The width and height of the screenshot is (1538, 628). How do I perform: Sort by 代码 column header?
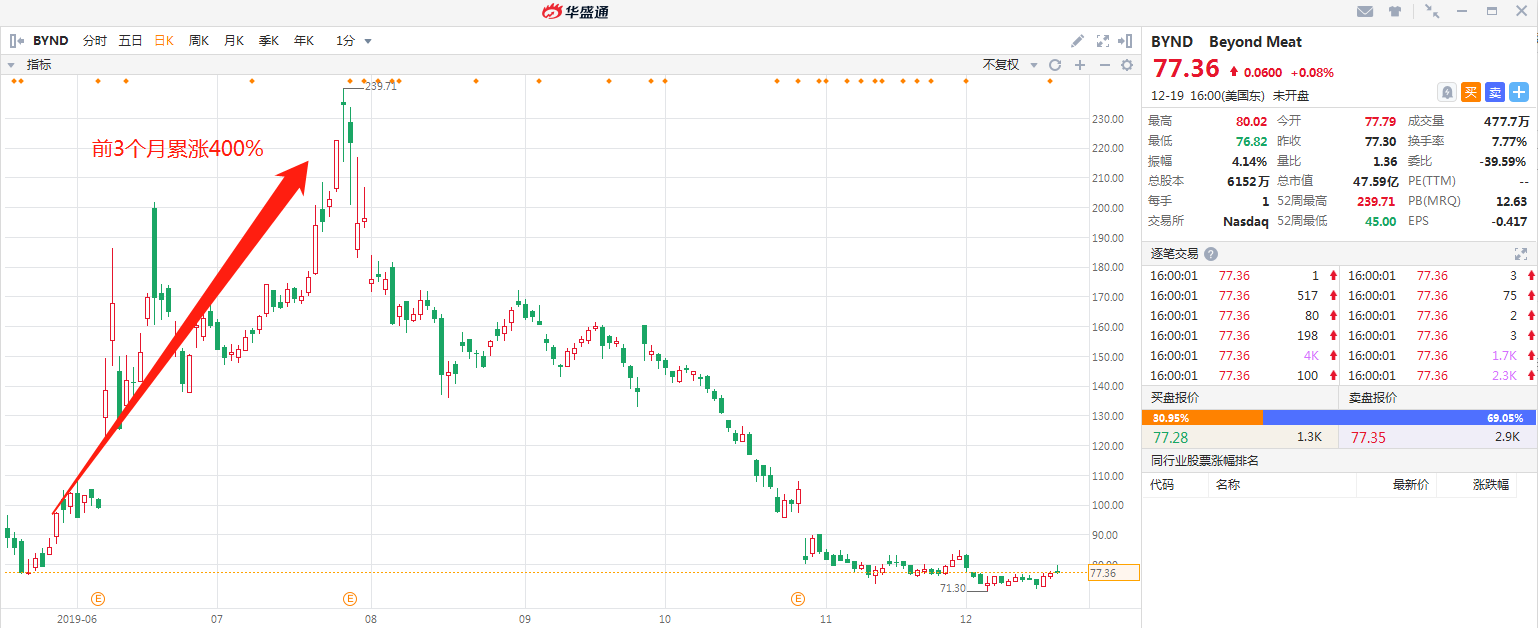(1162, 485)
